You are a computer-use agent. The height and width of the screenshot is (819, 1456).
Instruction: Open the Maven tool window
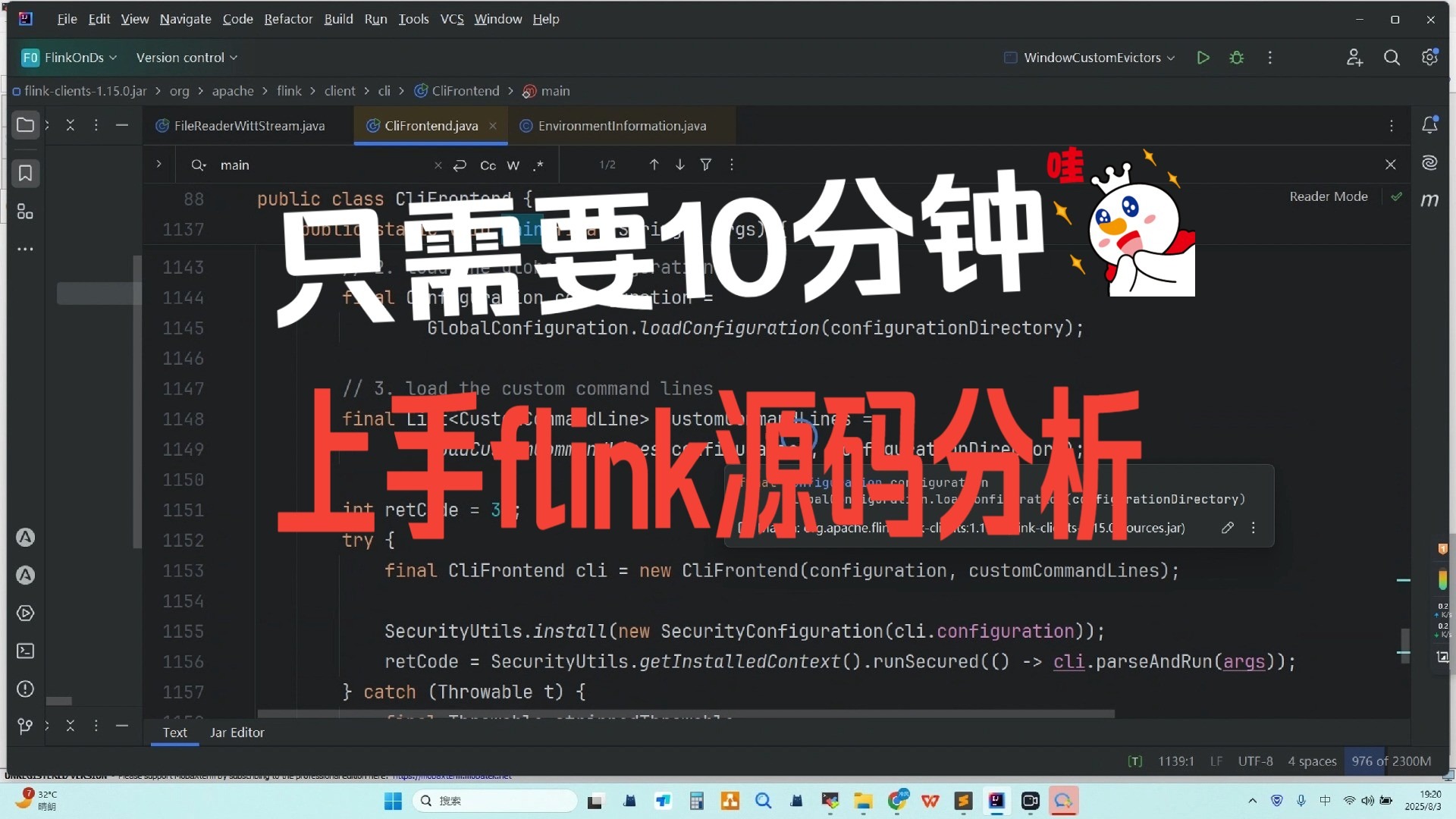(x=1429, y=200)
